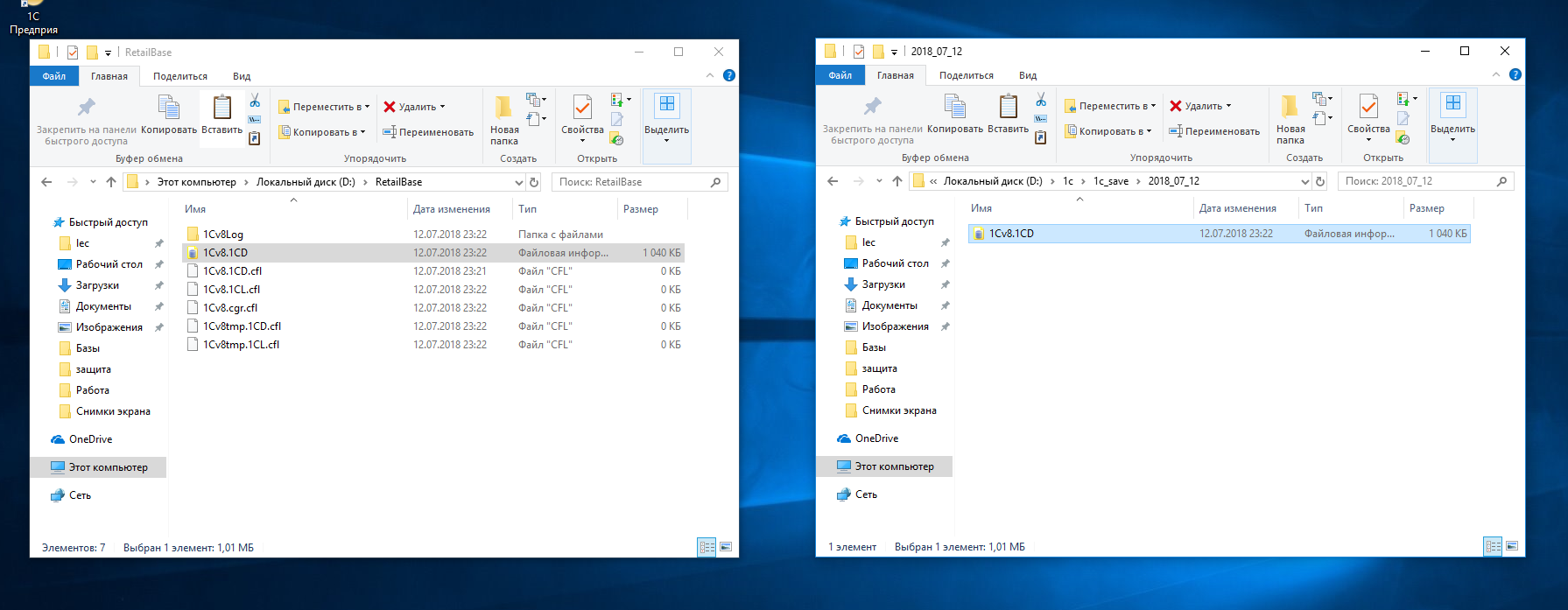Expand the address bar history dropdown in RetailBase
Image resolution: width=1568 pixels, height=610 pixels.
click(518, 182)
